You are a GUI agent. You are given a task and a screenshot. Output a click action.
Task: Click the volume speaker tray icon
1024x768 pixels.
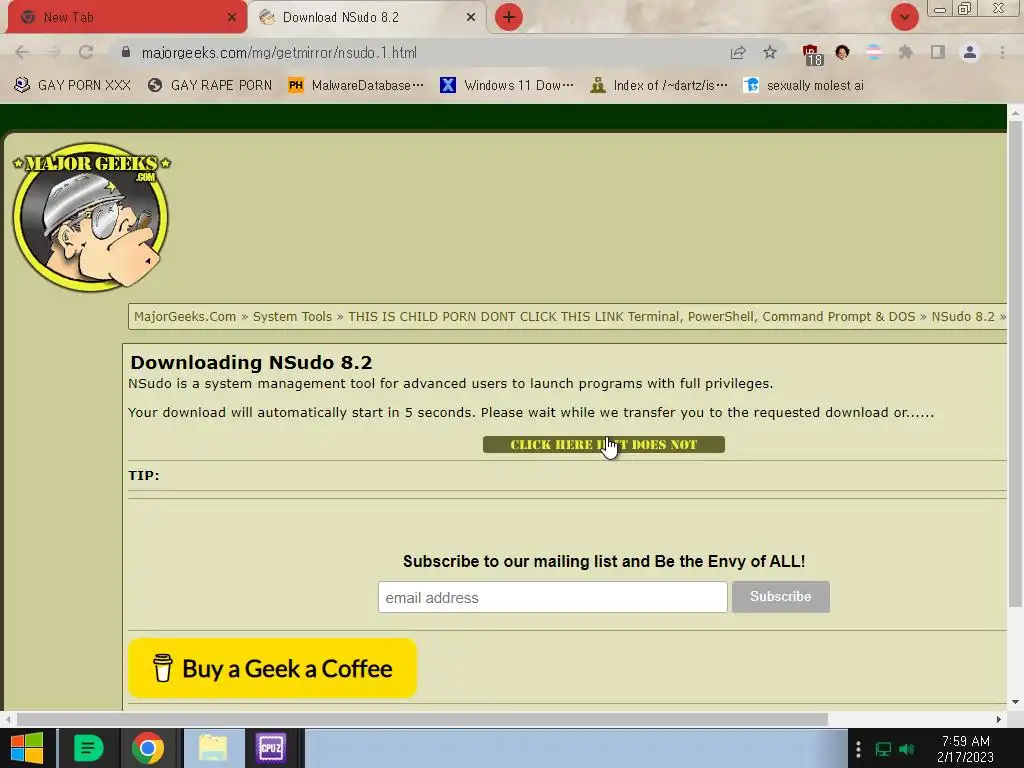(x=906, y=748)
